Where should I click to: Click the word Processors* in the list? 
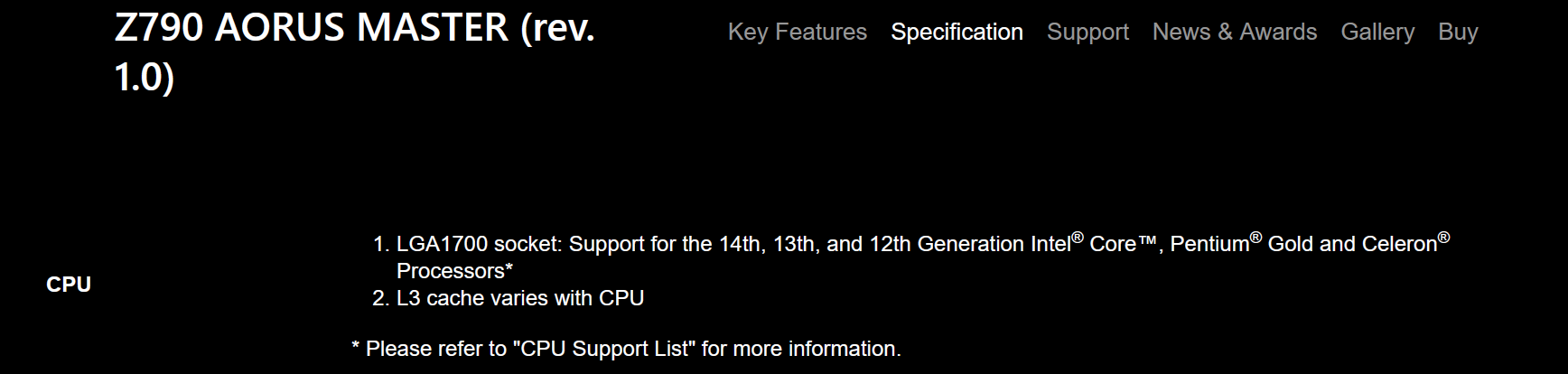454,271
